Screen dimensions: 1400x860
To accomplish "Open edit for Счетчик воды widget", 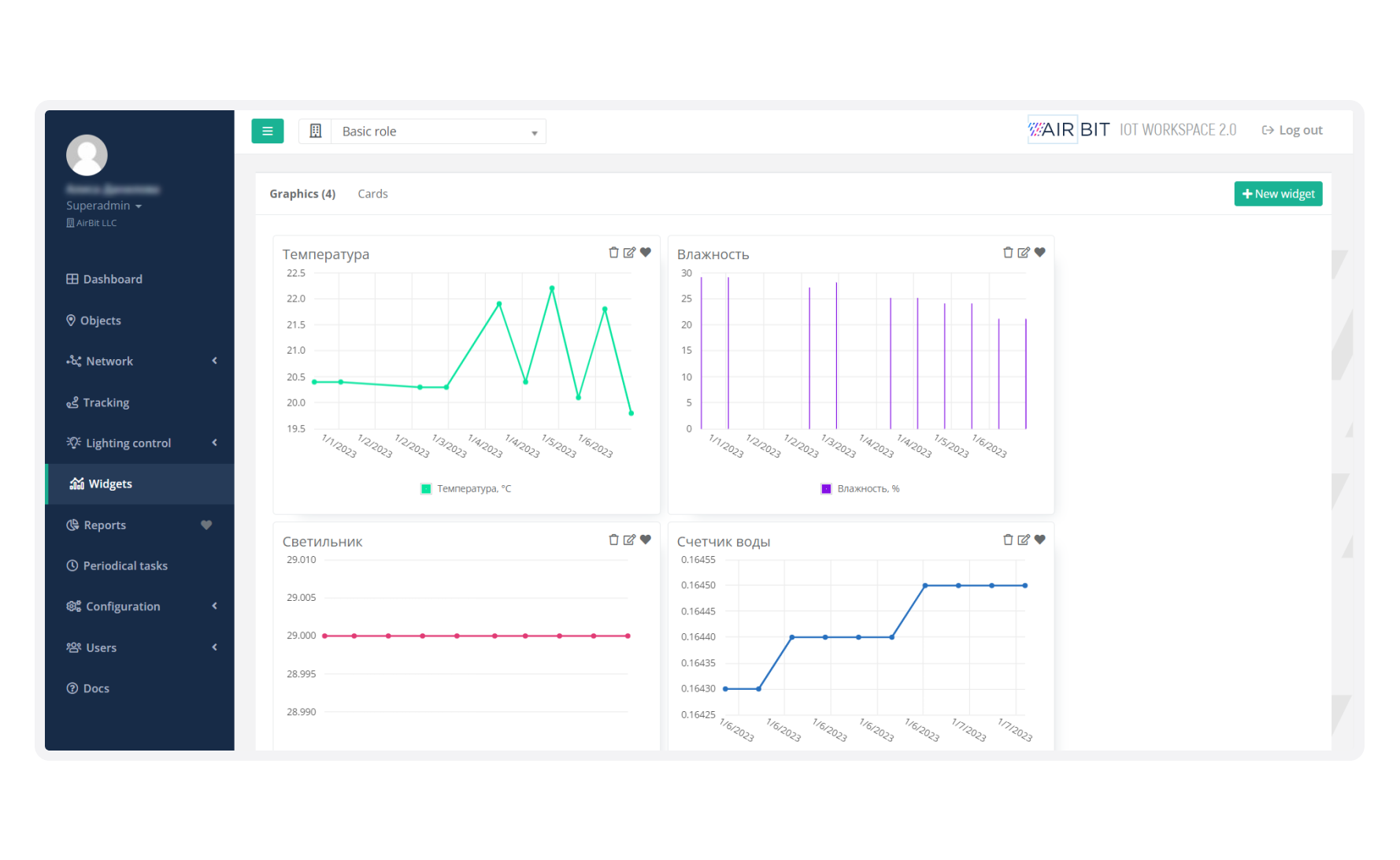I will (x=1024, y=540).
